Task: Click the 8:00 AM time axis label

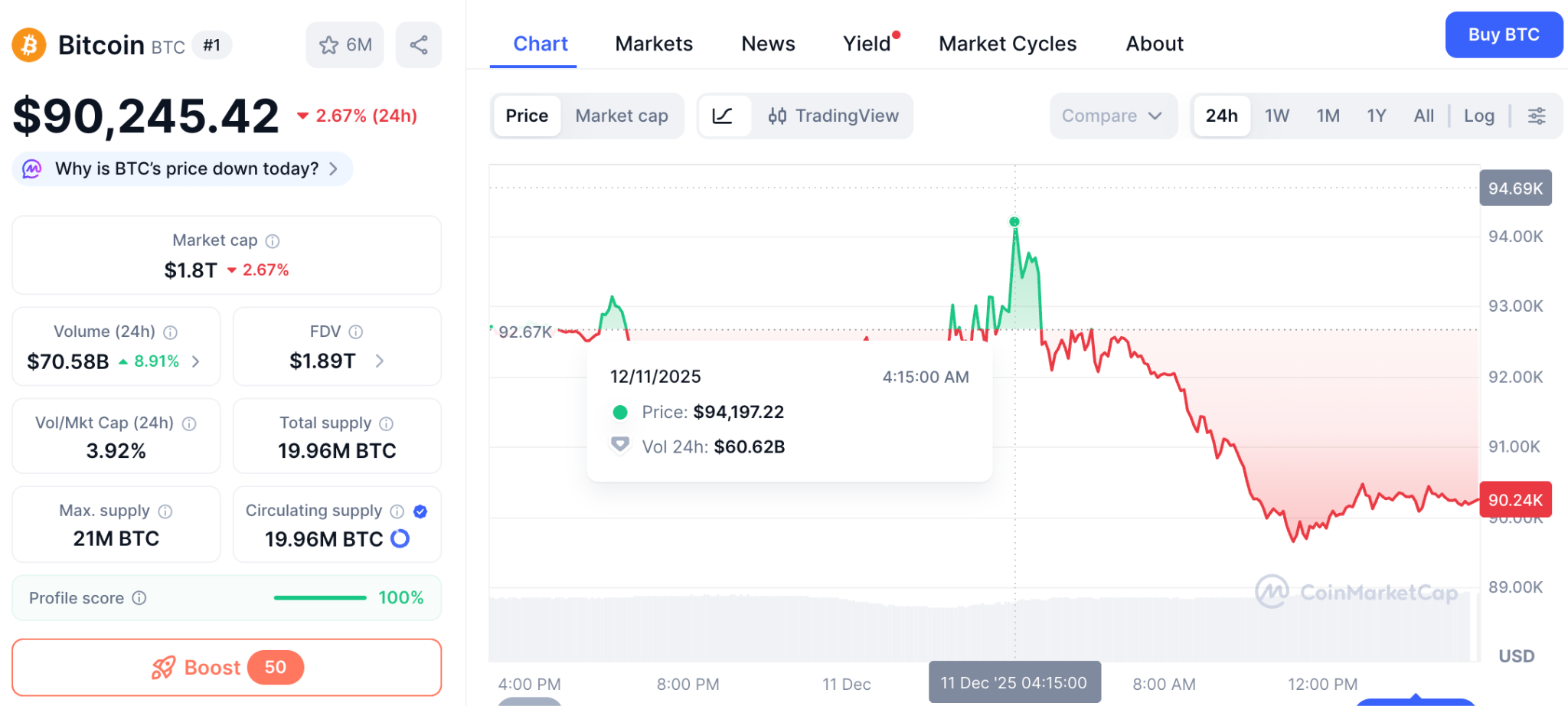Action: tap(1164, 685)
